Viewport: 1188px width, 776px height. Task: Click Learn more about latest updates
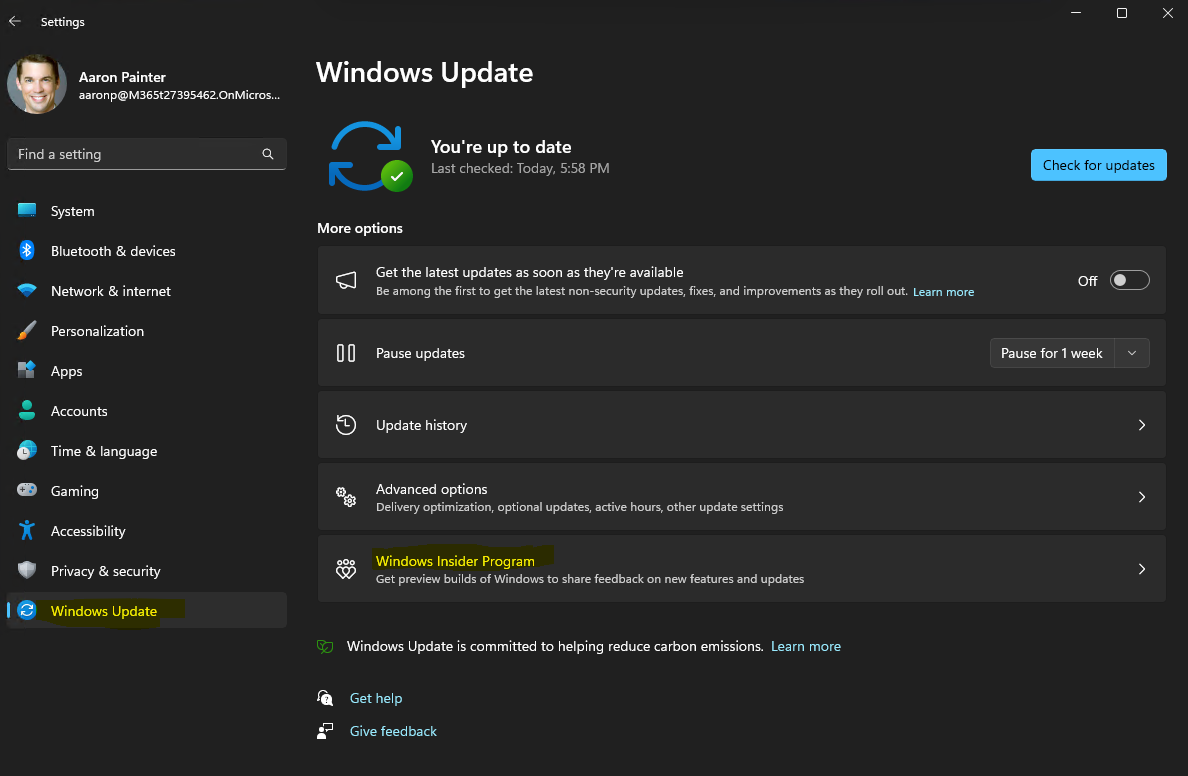click(943, 292)
